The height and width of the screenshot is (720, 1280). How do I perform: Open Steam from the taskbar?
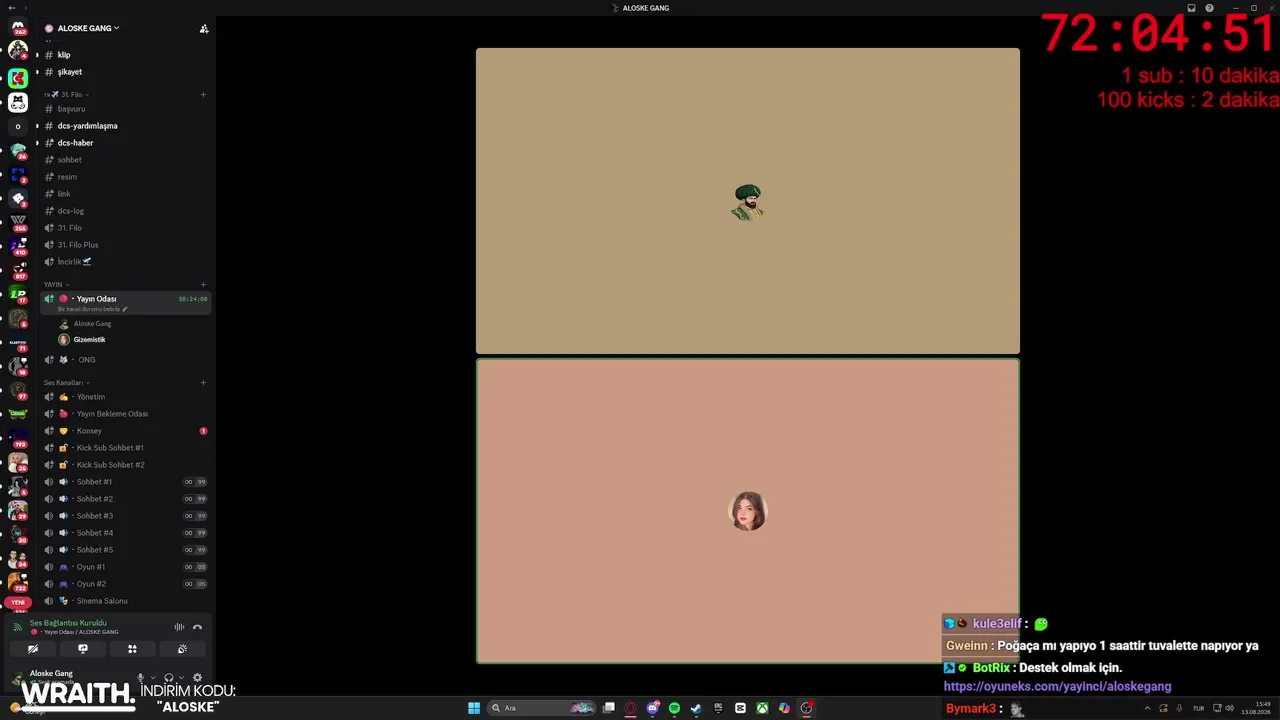click(696, 708)
